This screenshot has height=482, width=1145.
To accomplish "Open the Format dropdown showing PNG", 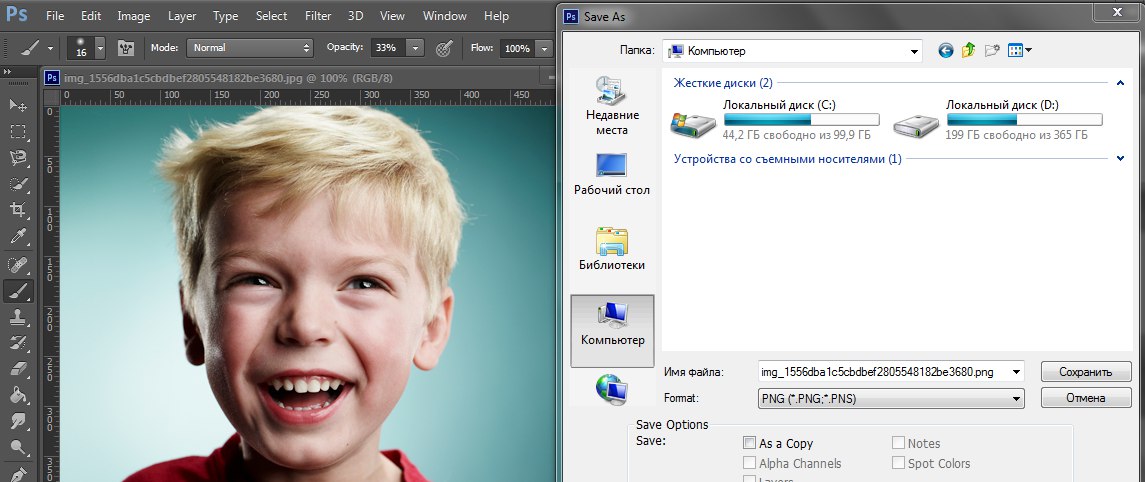I will click(x=891, y=399).
